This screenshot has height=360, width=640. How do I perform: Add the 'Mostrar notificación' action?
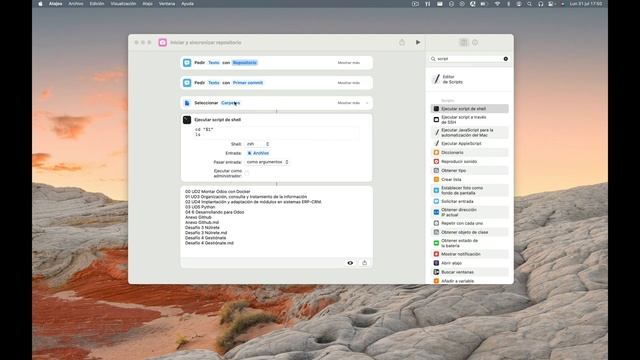pyautogui.click(x=469, y=254)
